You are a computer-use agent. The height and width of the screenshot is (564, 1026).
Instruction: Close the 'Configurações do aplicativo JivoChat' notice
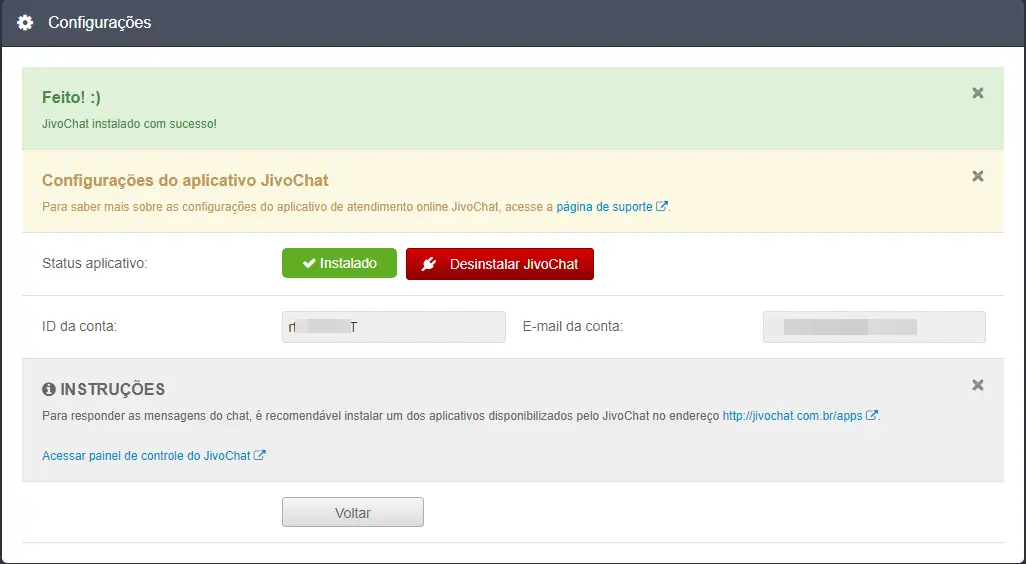(978, 176)
